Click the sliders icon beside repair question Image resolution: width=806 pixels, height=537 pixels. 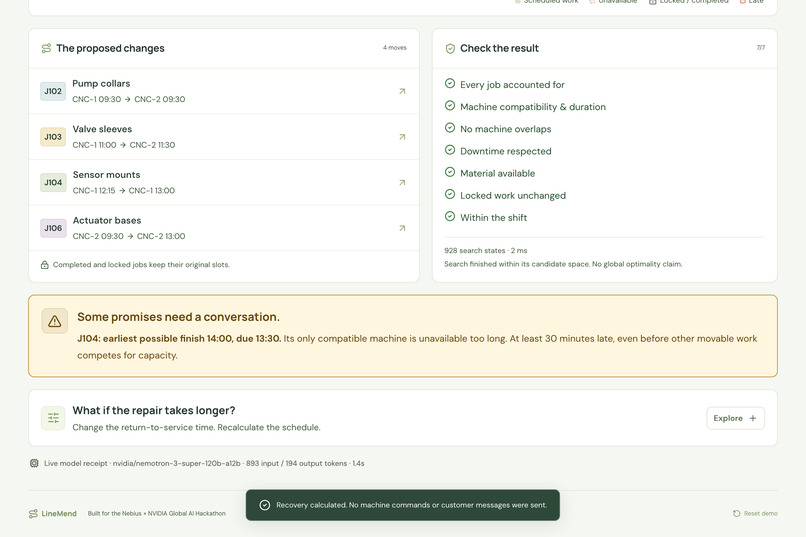point(53,418)
